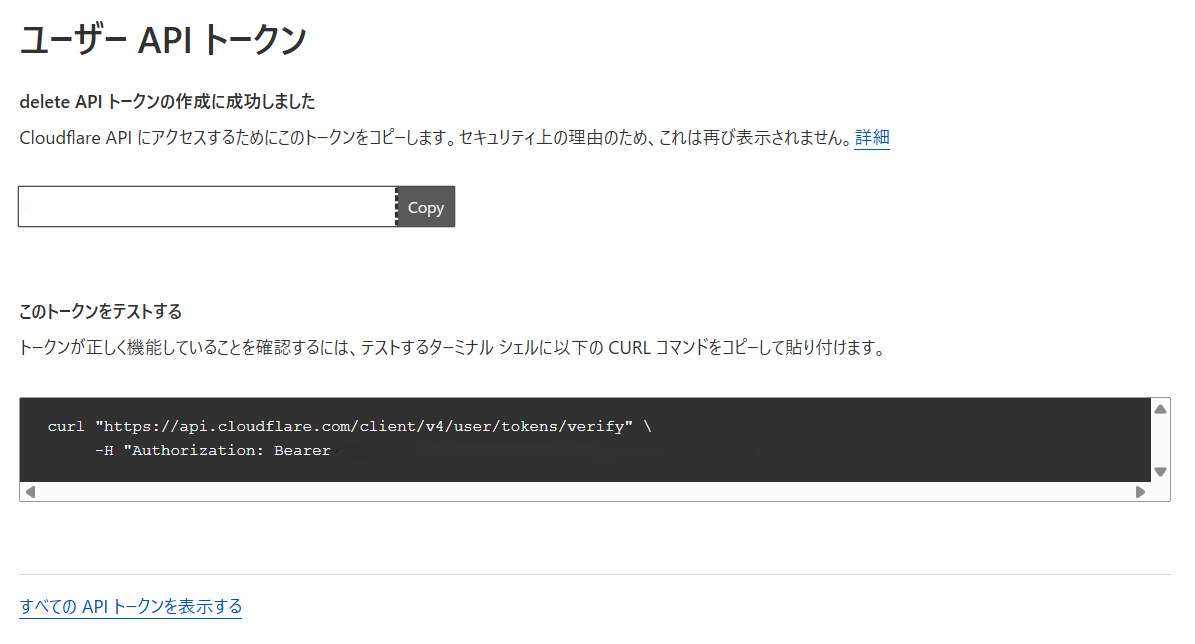Screen dimensions: 1195x644
Task: Click the Cloudflare API token copy instruction text
Action: 435,138
